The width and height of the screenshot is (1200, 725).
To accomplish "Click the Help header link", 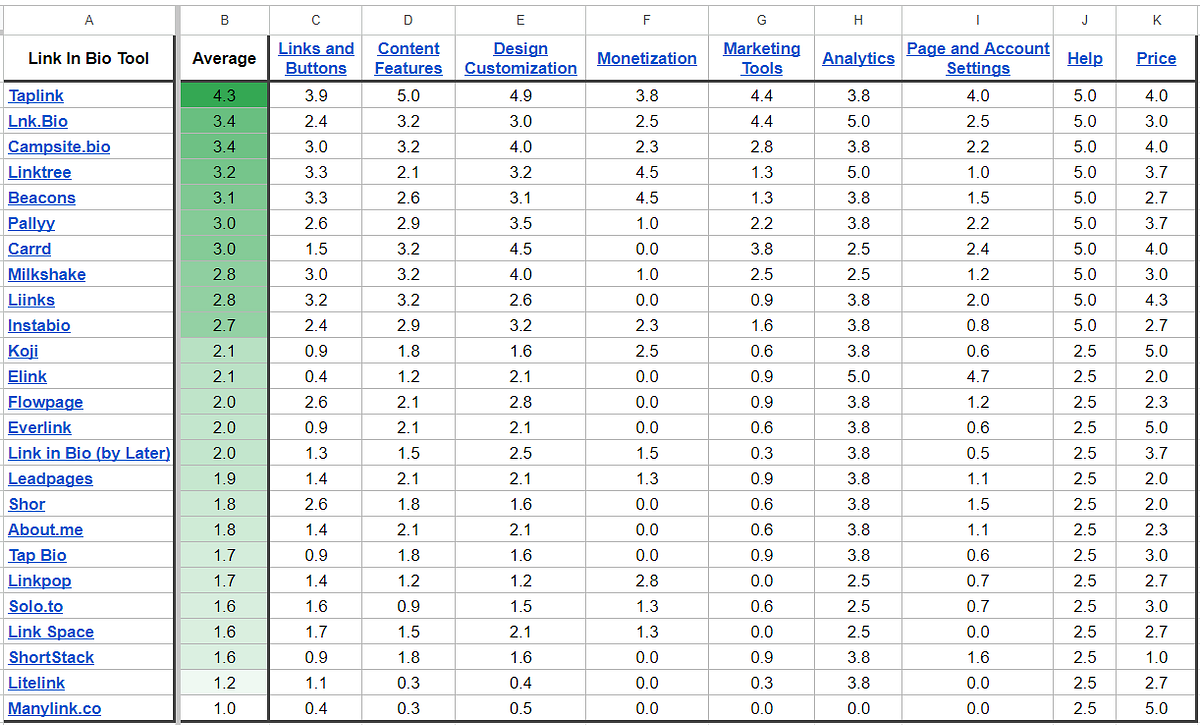I will [1085, 58].
